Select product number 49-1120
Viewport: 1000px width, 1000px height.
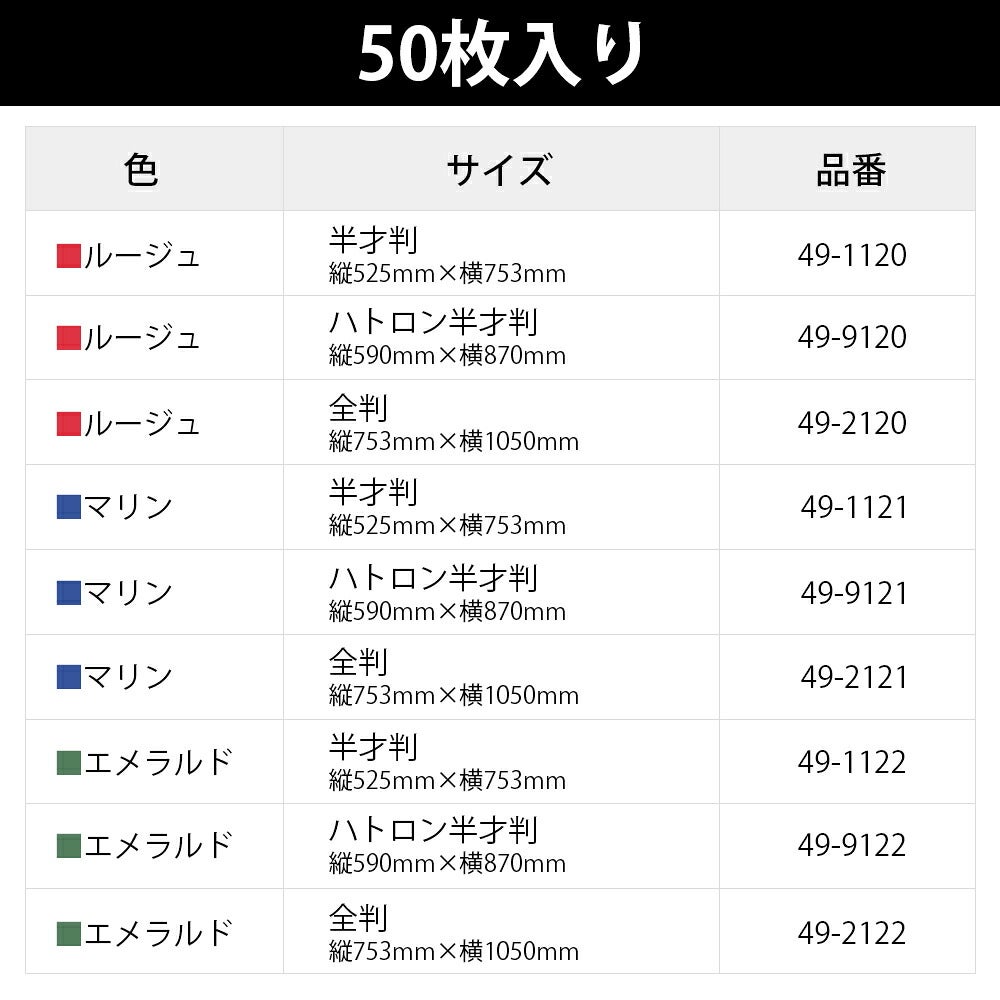point(852,255)
